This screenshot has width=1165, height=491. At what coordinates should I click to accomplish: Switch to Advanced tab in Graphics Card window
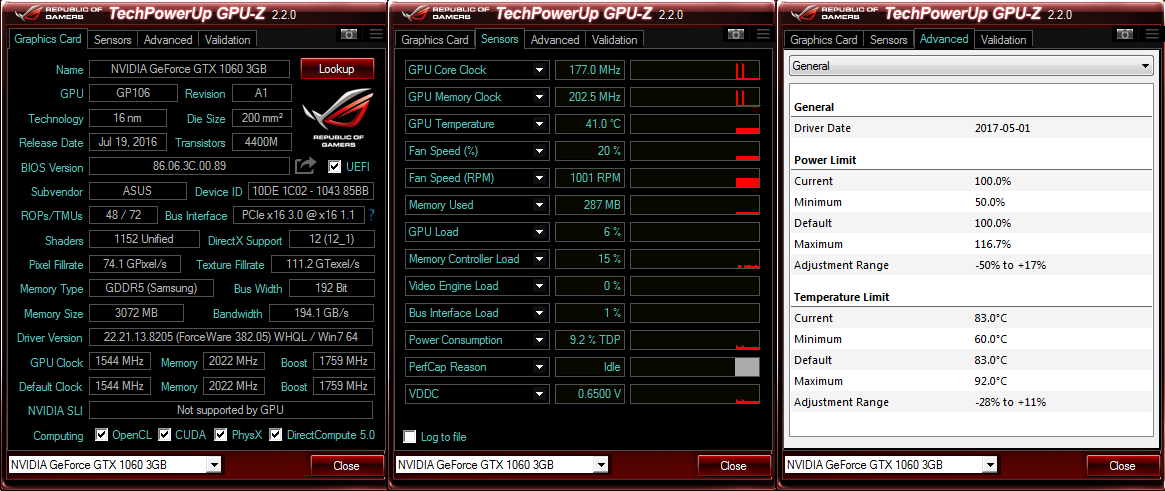(x=168, y=40)
